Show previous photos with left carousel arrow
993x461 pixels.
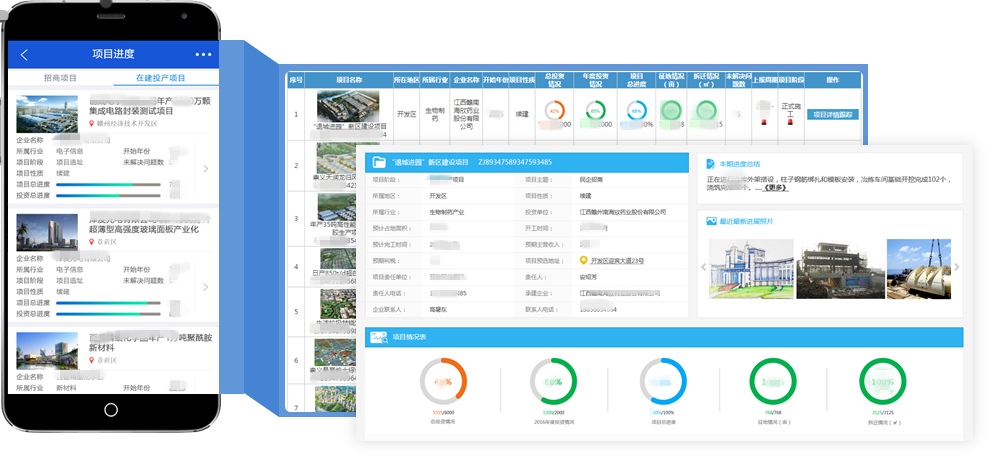[x=702, y=267]
